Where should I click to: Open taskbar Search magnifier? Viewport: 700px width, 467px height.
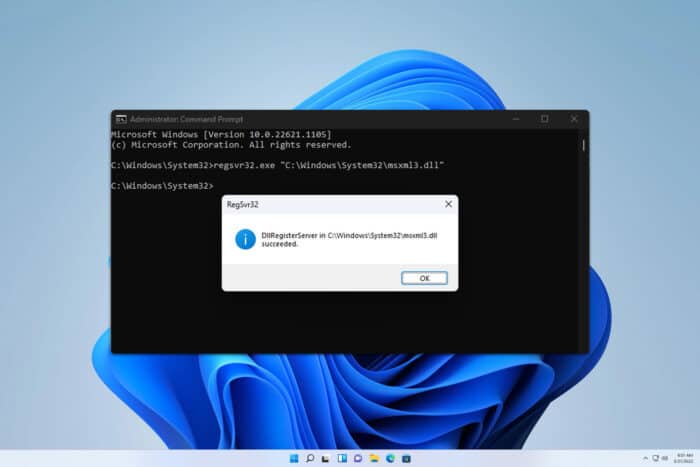click(310, 459)
